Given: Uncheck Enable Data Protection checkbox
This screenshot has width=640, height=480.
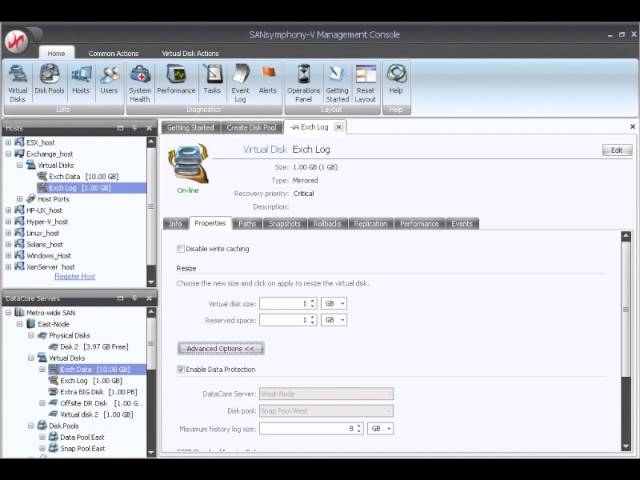Looking at the screenshot, I should pyautogui.click(x=180, y=369).
